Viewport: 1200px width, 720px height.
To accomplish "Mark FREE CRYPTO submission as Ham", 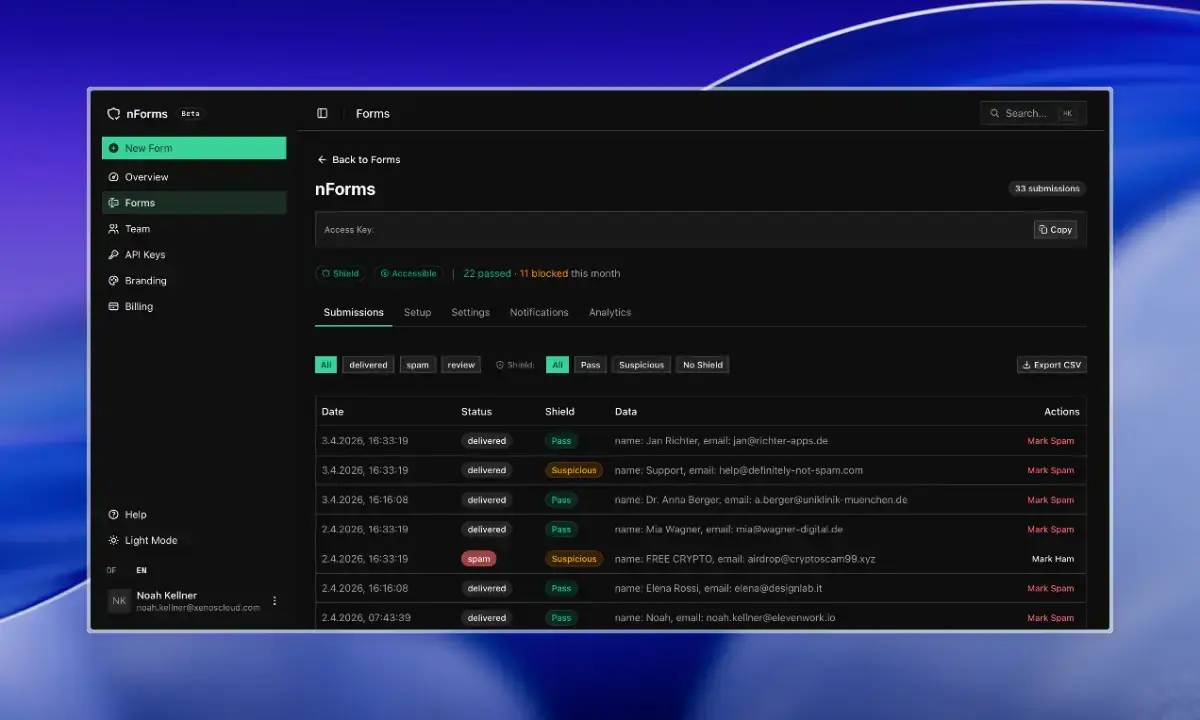I will coord(1053,559).
